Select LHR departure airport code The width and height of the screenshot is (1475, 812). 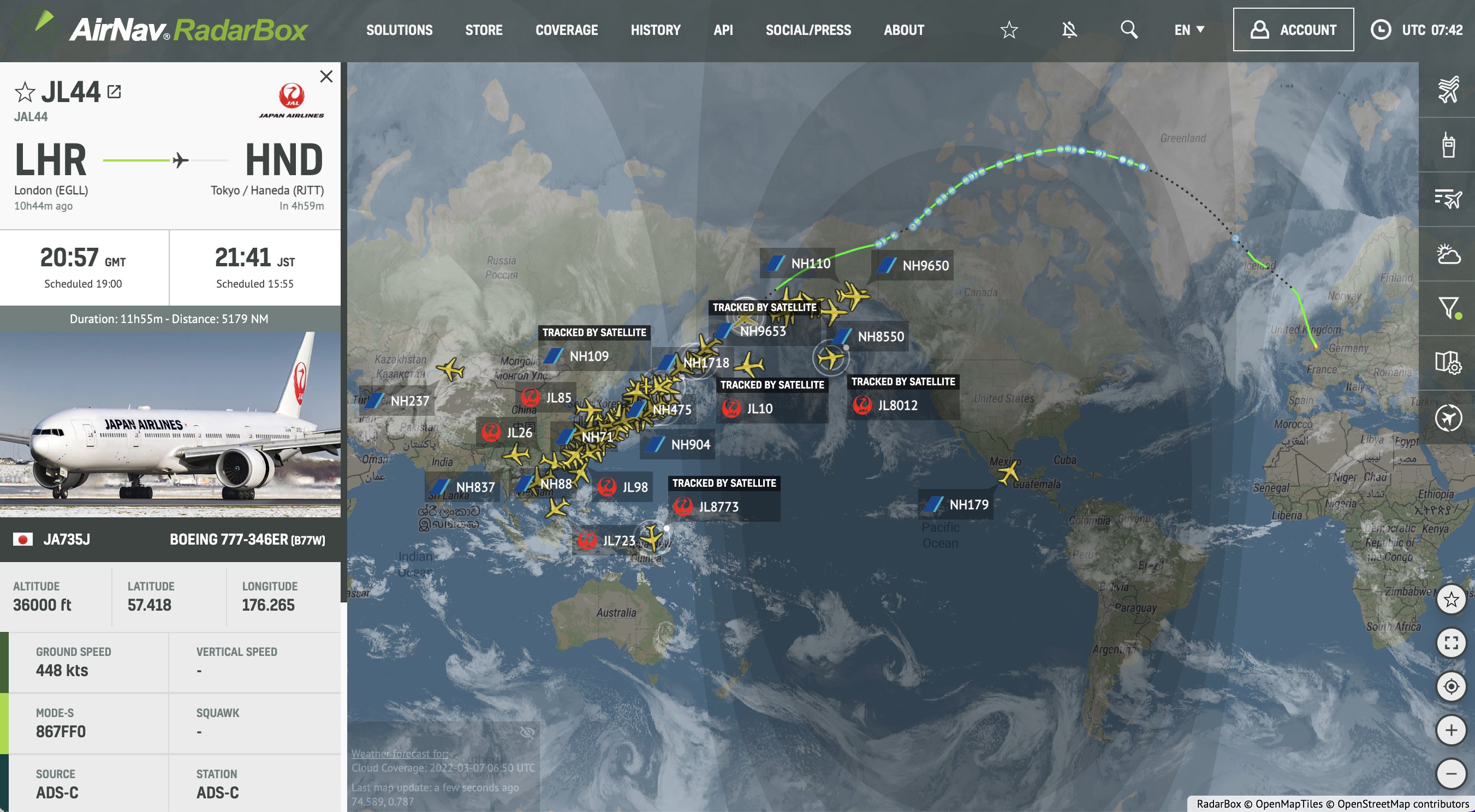point(50,160)
